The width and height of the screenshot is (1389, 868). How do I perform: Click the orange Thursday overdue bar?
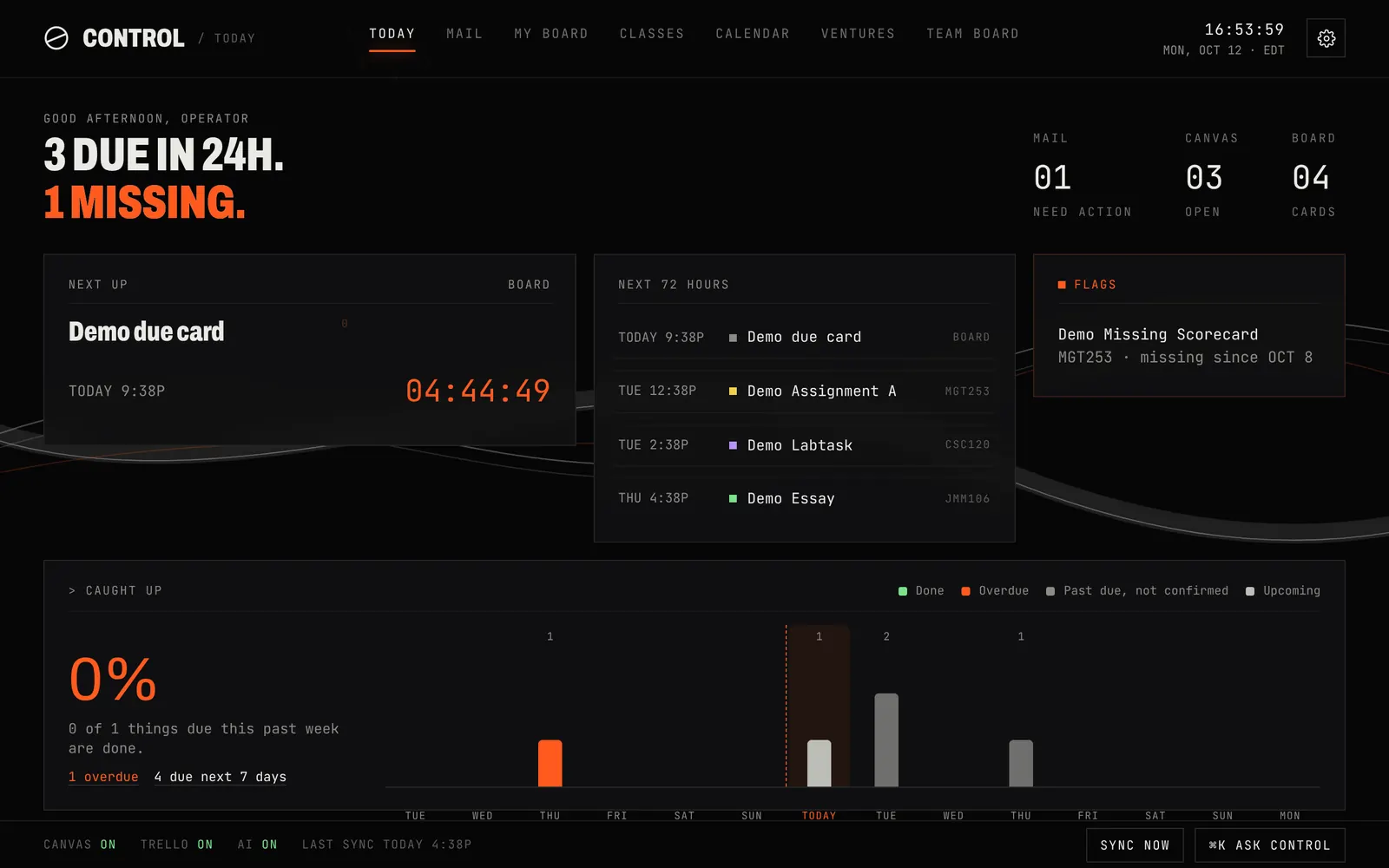click(550, 763)
